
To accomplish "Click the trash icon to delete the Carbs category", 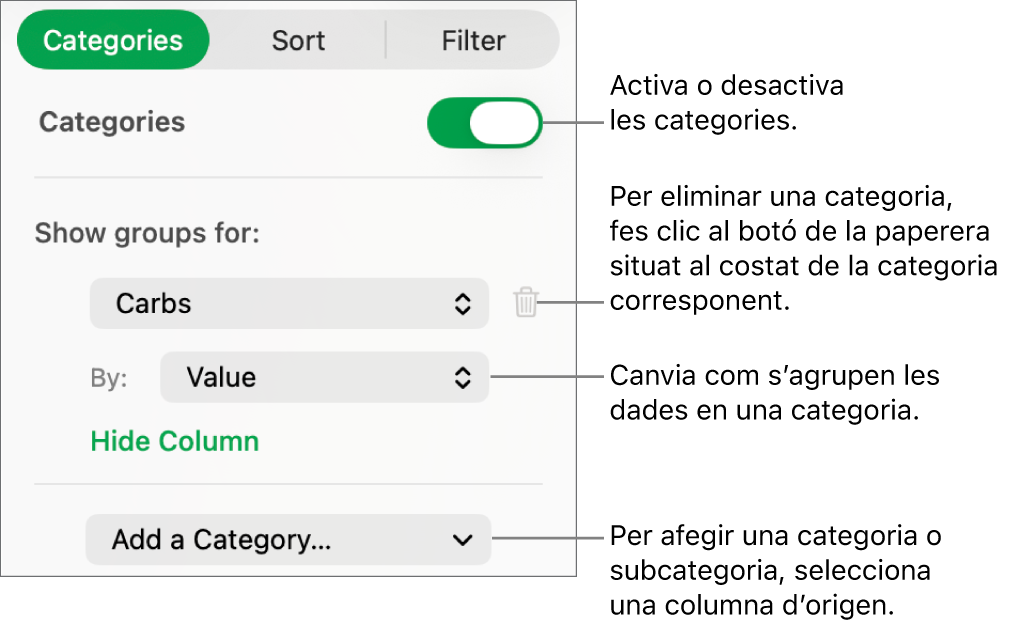I will tap(525, 303).
